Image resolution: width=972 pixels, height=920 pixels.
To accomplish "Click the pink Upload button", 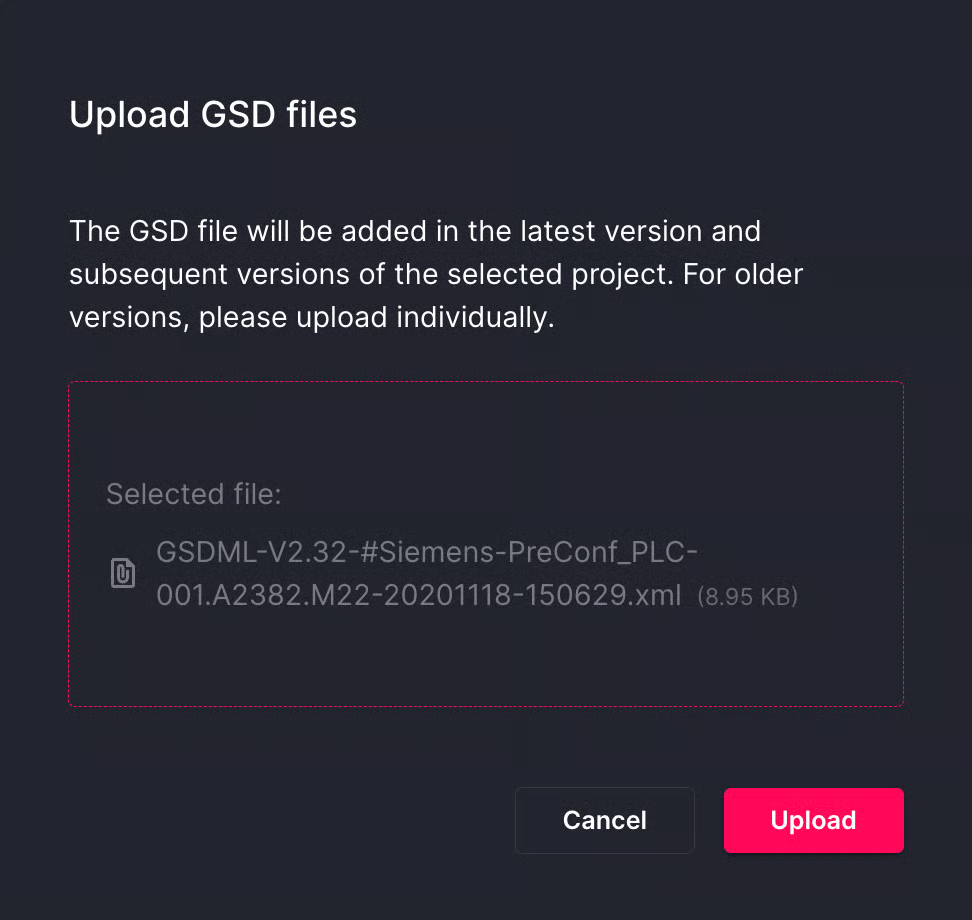I will click(813, 821).
